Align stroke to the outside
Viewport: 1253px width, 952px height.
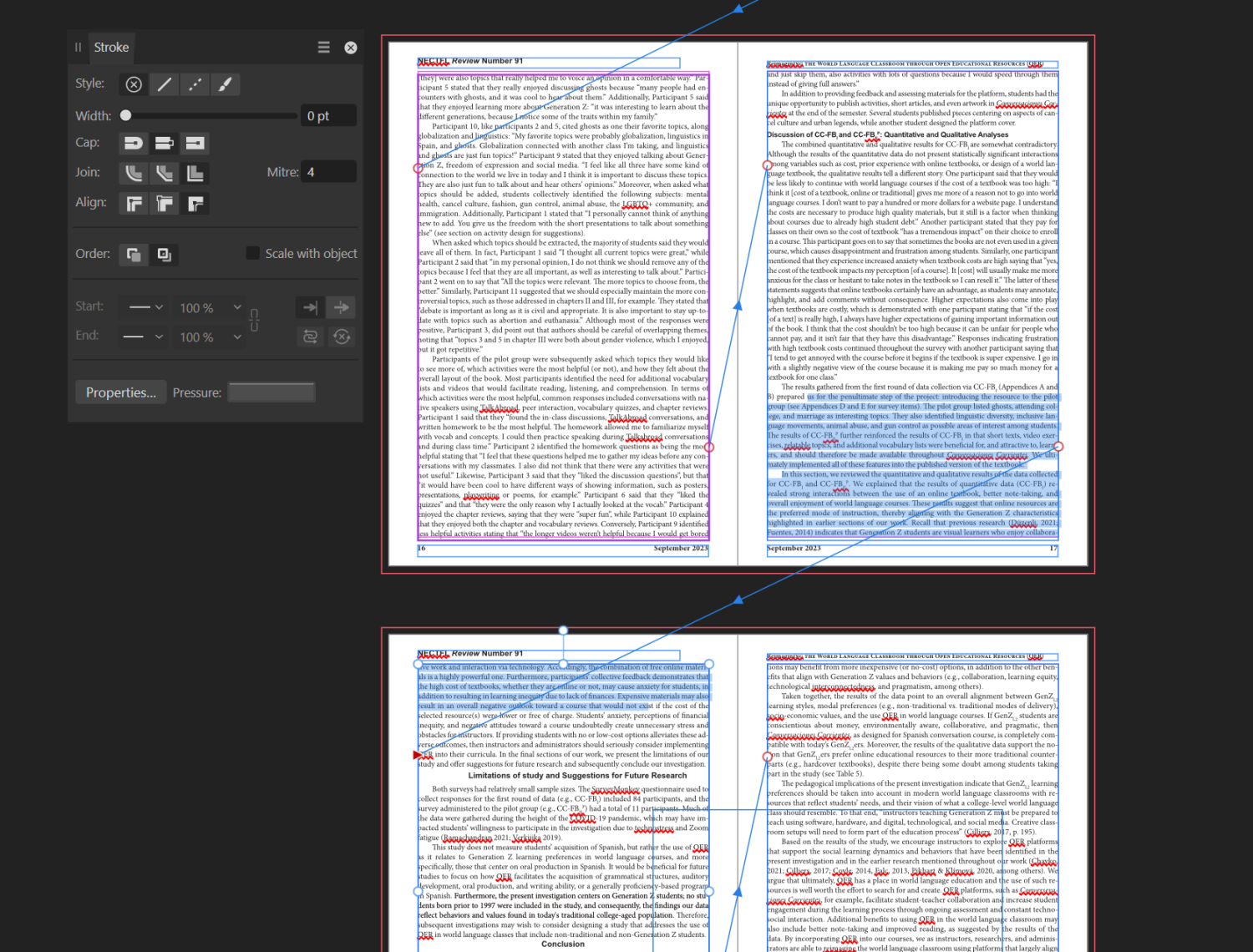click(195, 203)
